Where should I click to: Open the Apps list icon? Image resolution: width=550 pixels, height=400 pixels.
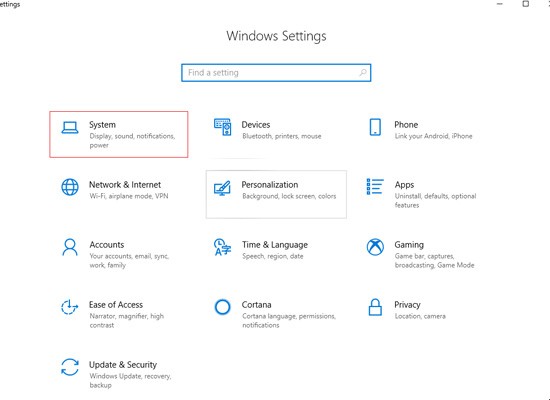coord(375,186)
